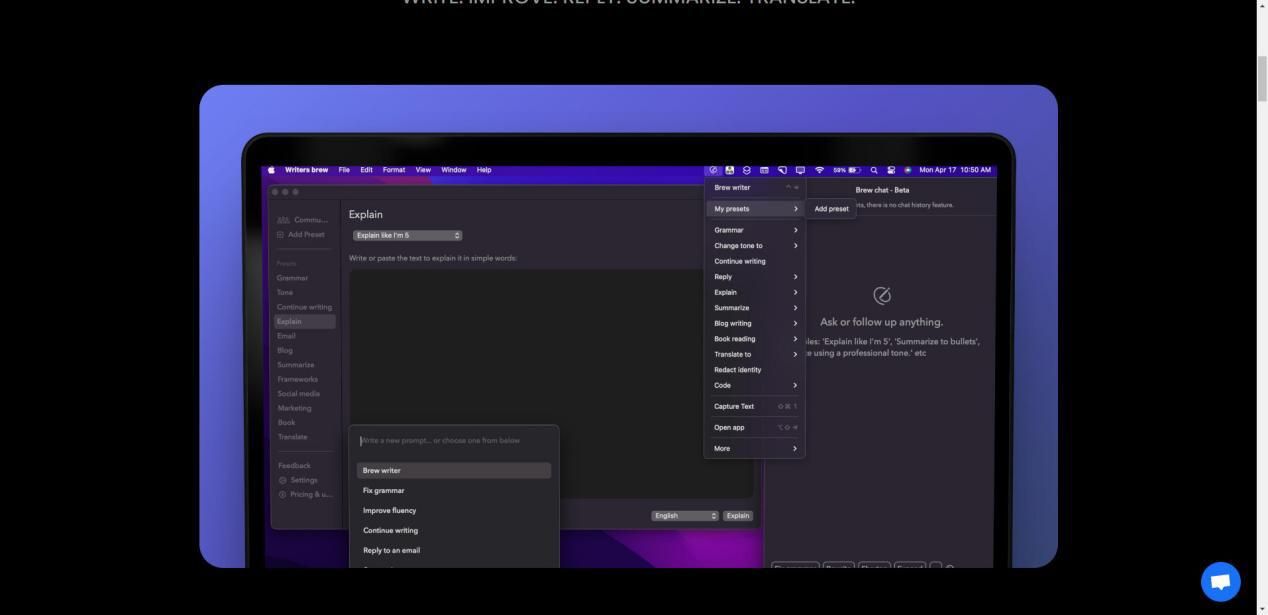The width and height of the screenshot is (1268, 615).
Task: Click the Community people icon in the sidebar
Action: (283, 220)
